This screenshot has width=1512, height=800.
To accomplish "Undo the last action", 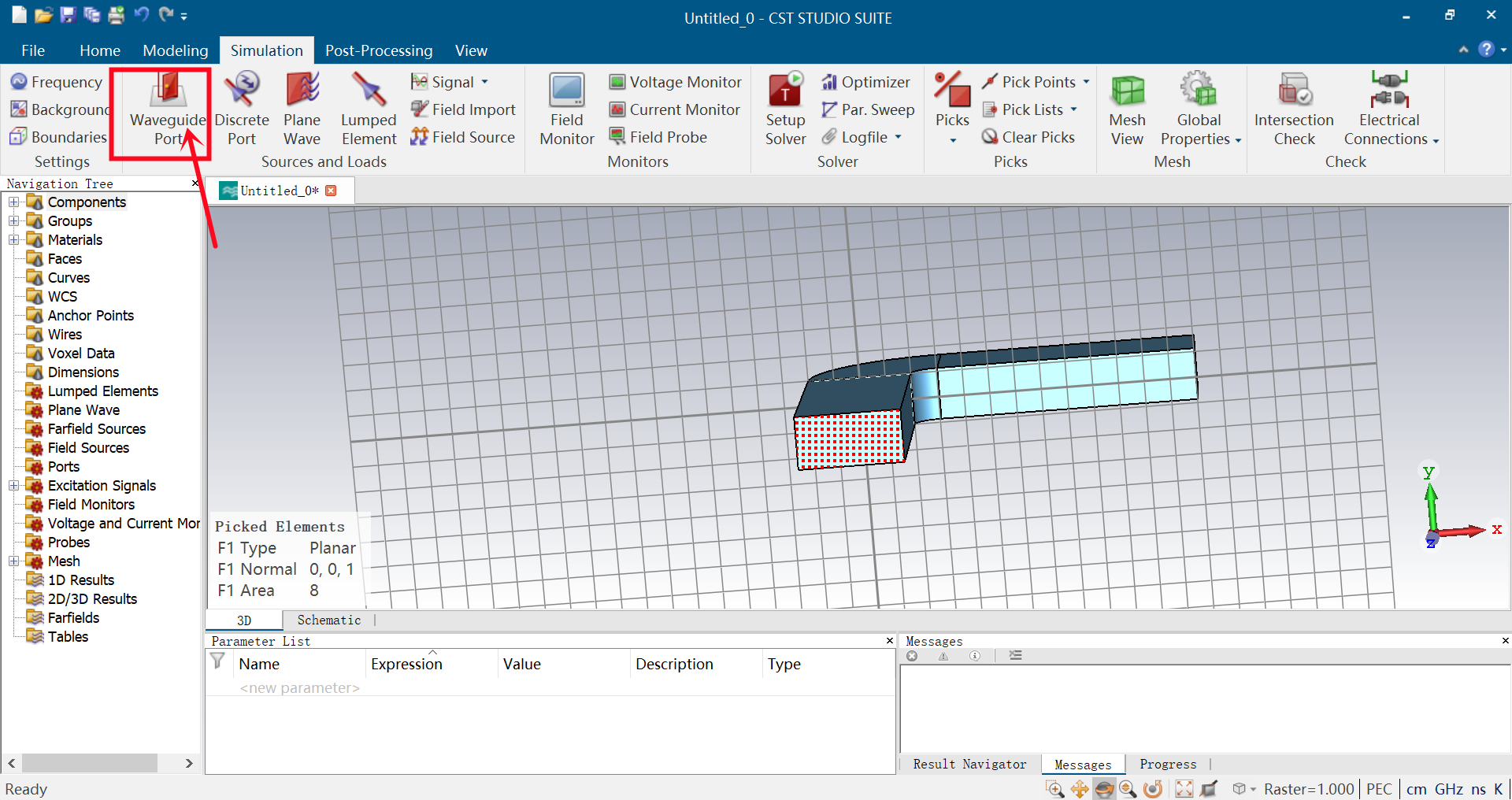I will pos(141,15).
